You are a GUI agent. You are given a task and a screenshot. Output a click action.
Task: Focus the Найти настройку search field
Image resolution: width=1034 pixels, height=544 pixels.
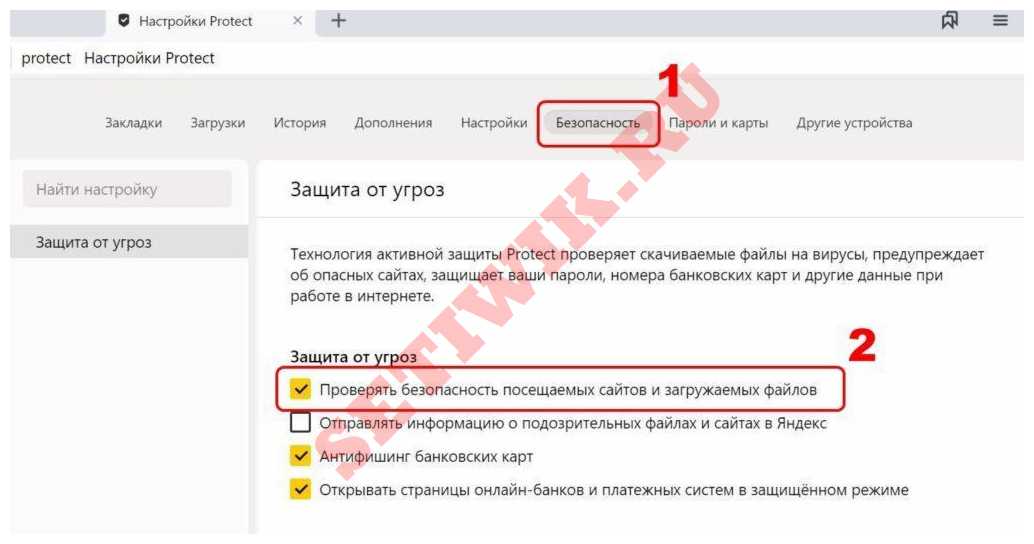click(127, 189)
